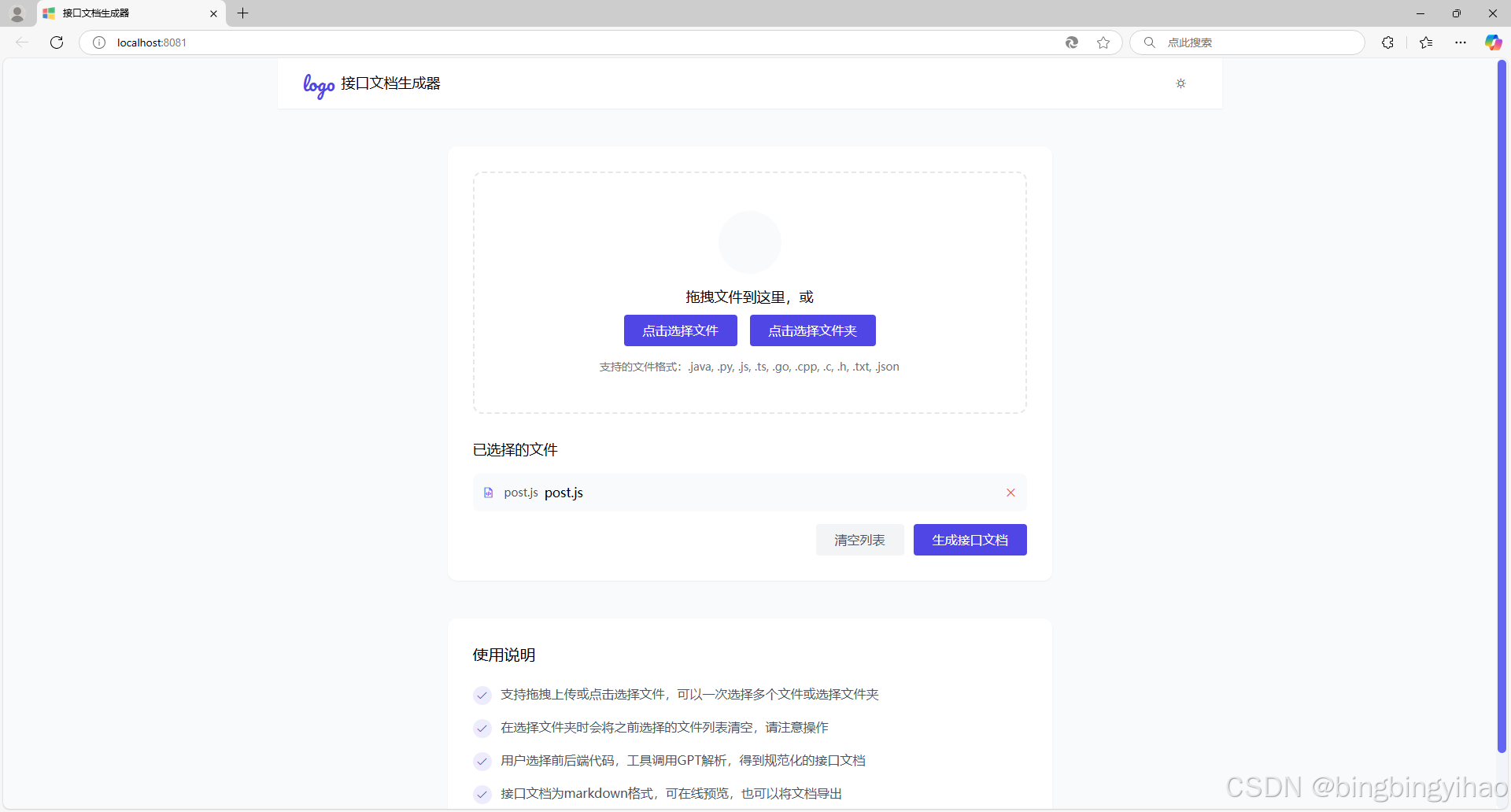Restore down the browser window
This screenshot has width=1511, height=812.
pos(1457,13)
